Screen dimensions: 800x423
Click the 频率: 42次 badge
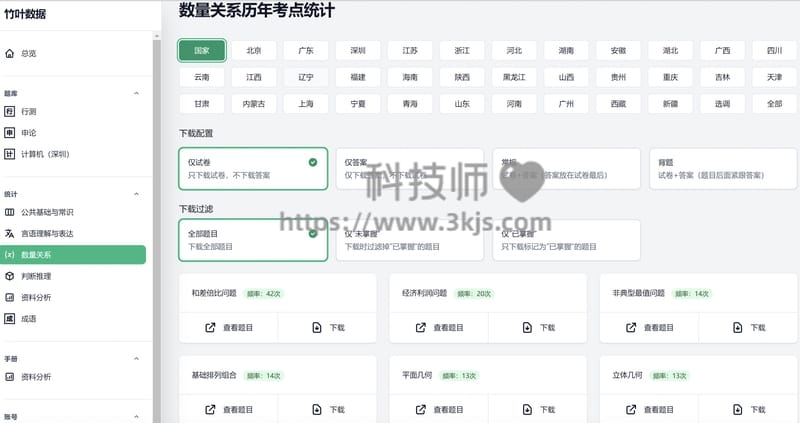click(x=264, y=294)
